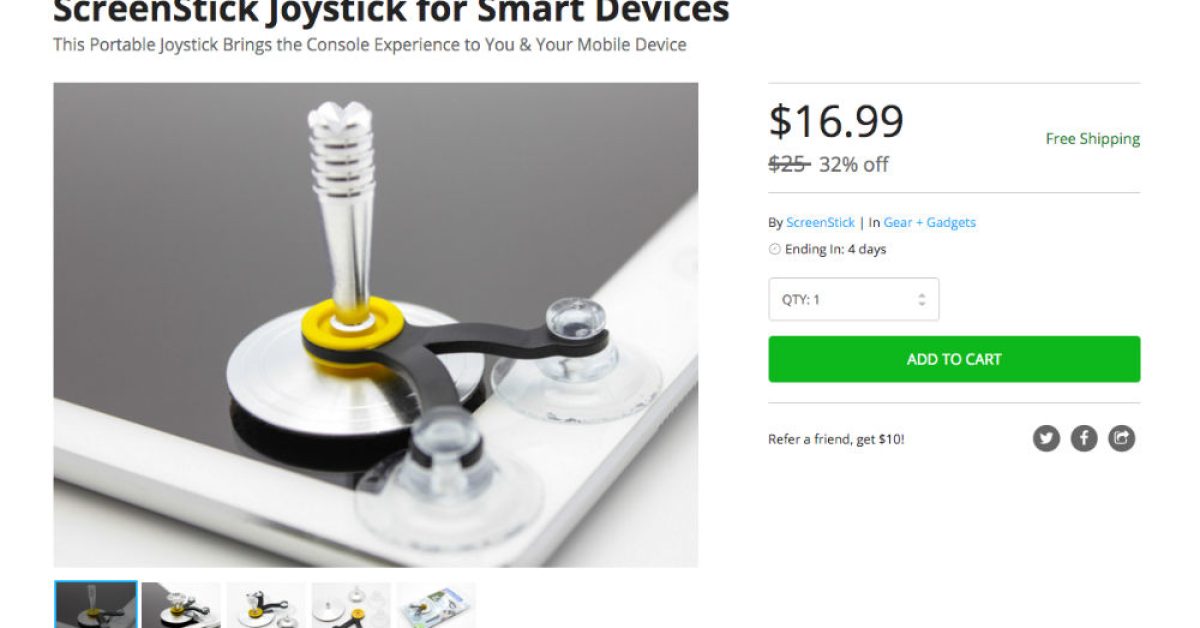Open the Gear + Gadgets category
Screen dimensions: 1200x628
tap(929, 223)
